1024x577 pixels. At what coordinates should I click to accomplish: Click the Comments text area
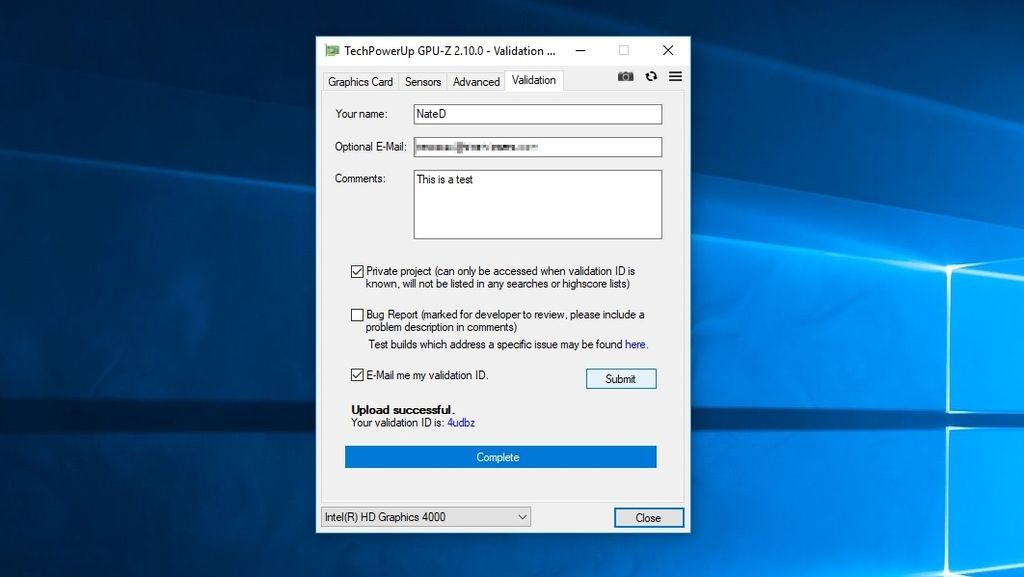click(537, 204)
